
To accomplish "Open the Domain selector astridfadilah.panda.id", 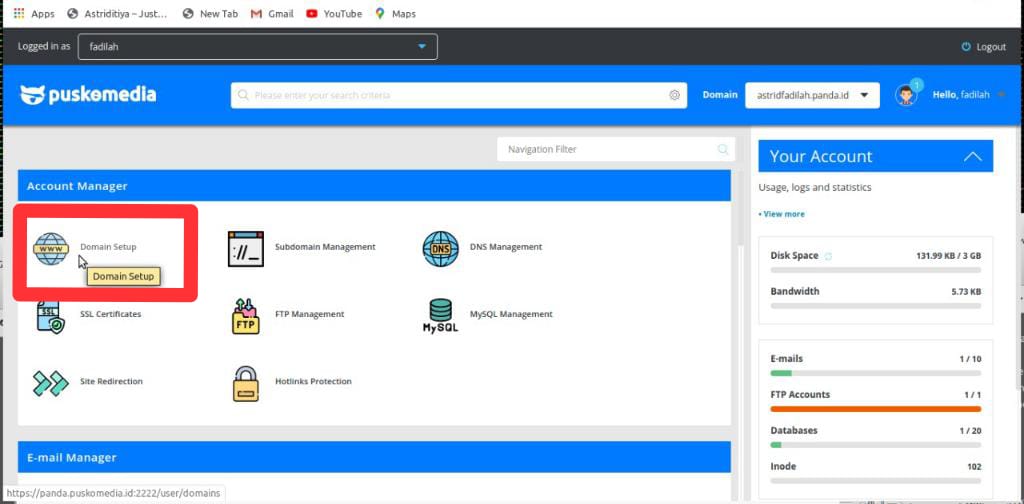I will (x=811, y=95).
